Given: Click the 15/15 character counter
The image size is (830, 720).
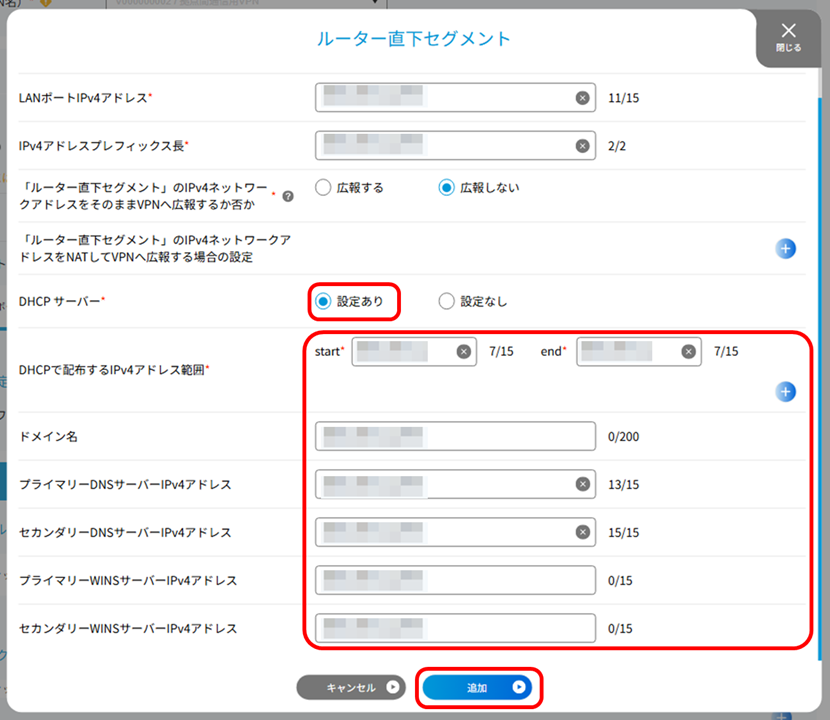Looking at the screenshot, I should click(624, 533).
